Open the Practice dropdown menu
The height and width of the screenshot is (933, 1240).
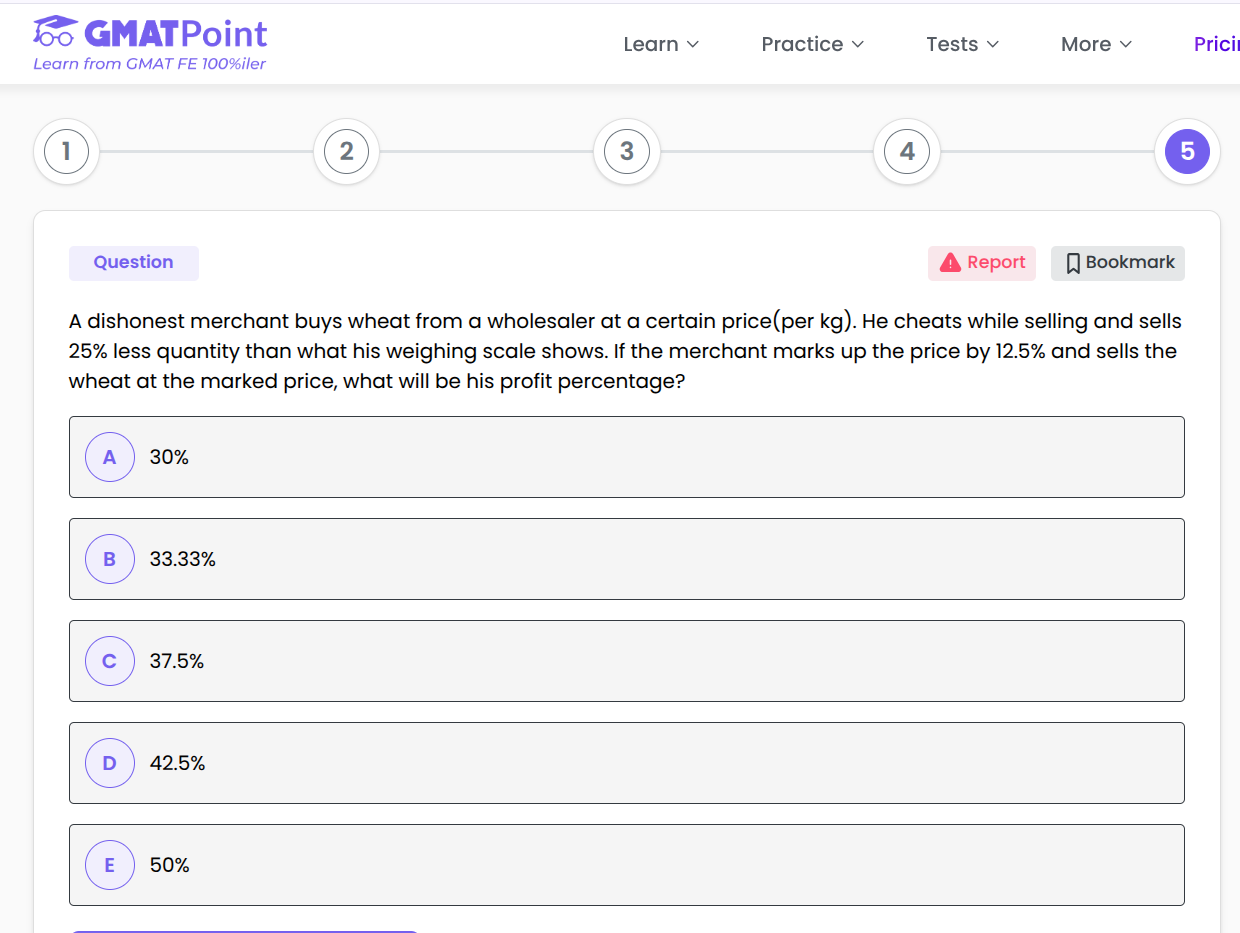click(x=812, y=44)
